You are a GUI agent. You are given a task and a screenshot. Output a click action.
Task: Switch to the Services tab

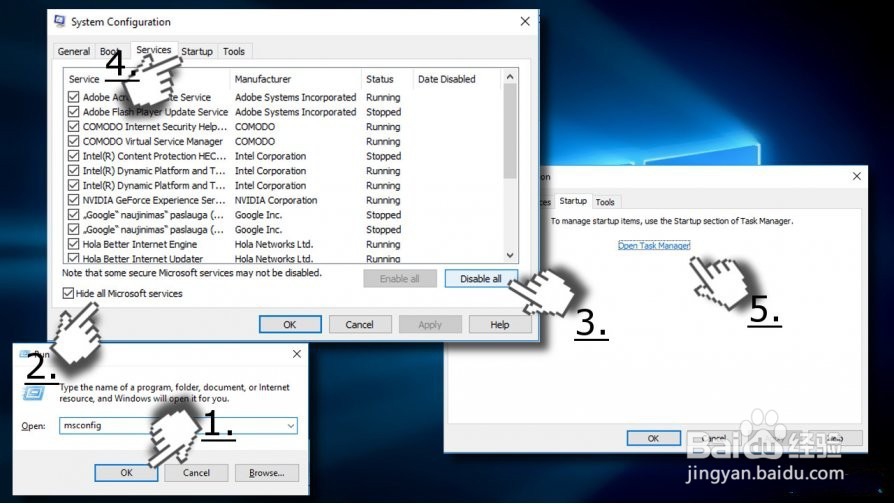click(x=153, y=50)
